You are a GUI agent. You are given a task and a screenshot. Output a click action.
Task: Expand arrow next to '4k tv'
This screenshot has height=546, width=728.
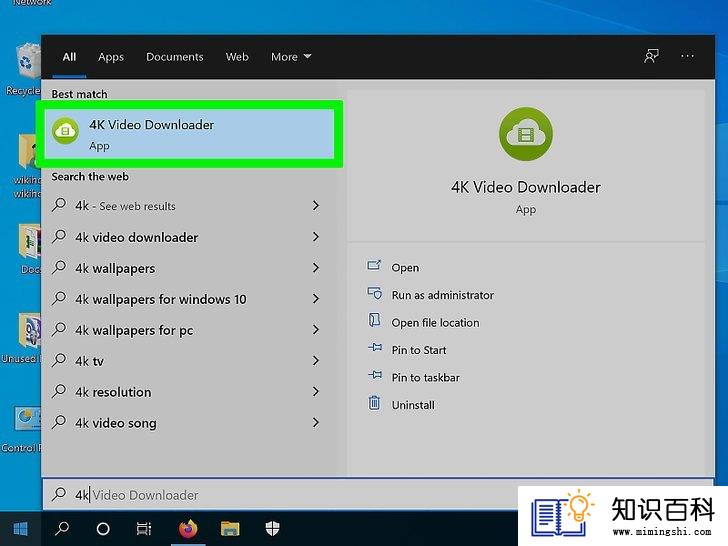(x=316, y=361)
